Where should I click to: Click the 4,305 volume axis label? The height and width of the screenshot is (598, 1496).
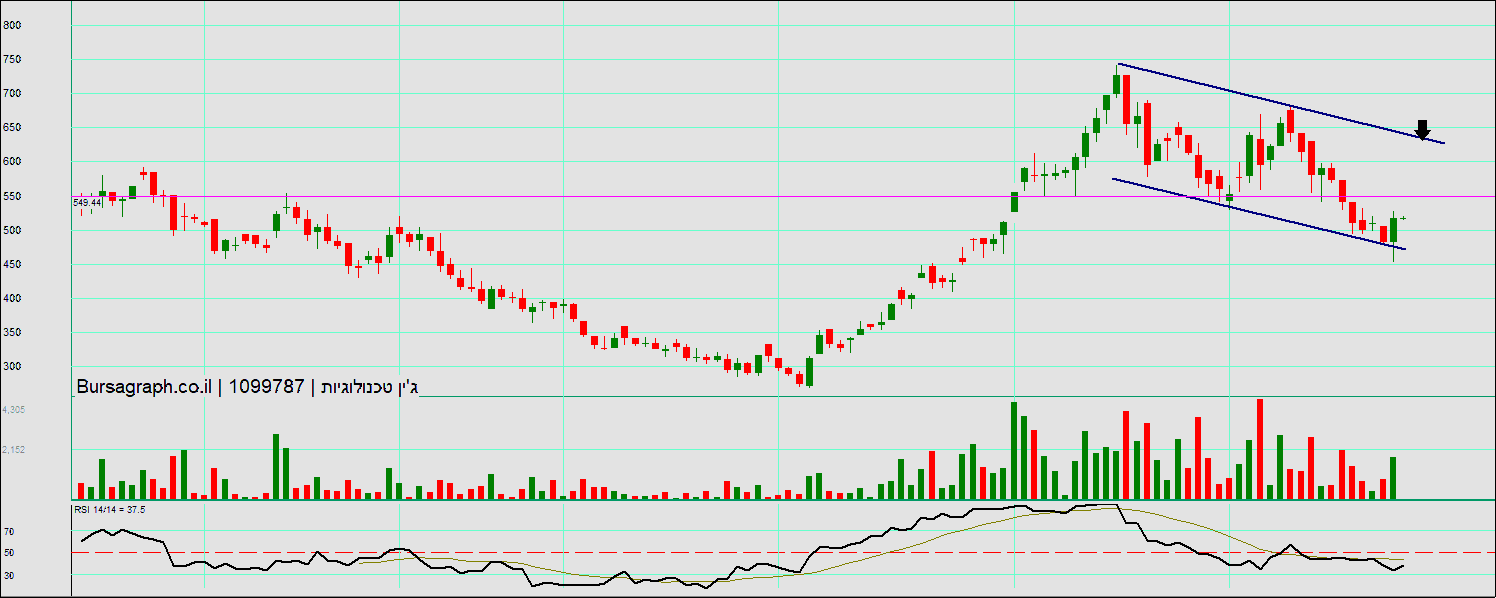pos(14,410)
